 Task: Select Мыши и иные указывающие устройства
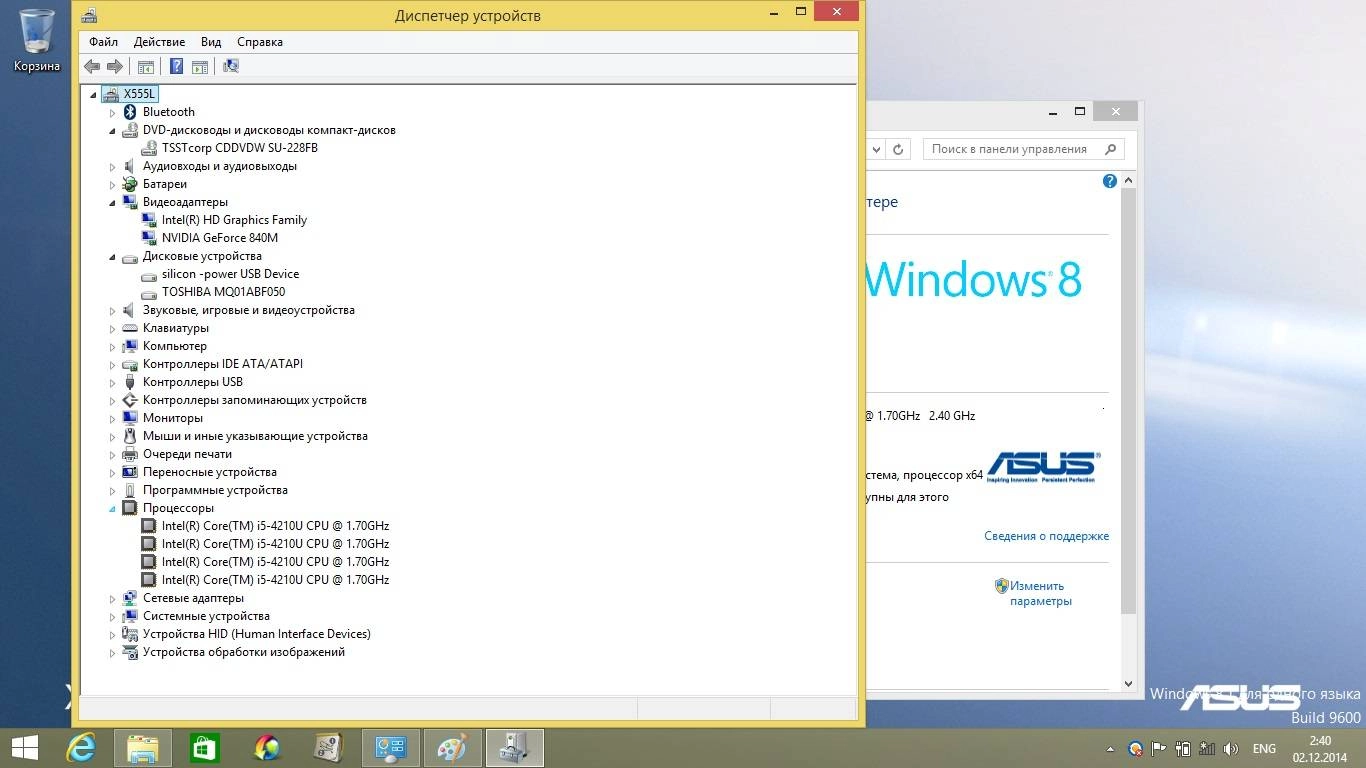tap(255, 436)
